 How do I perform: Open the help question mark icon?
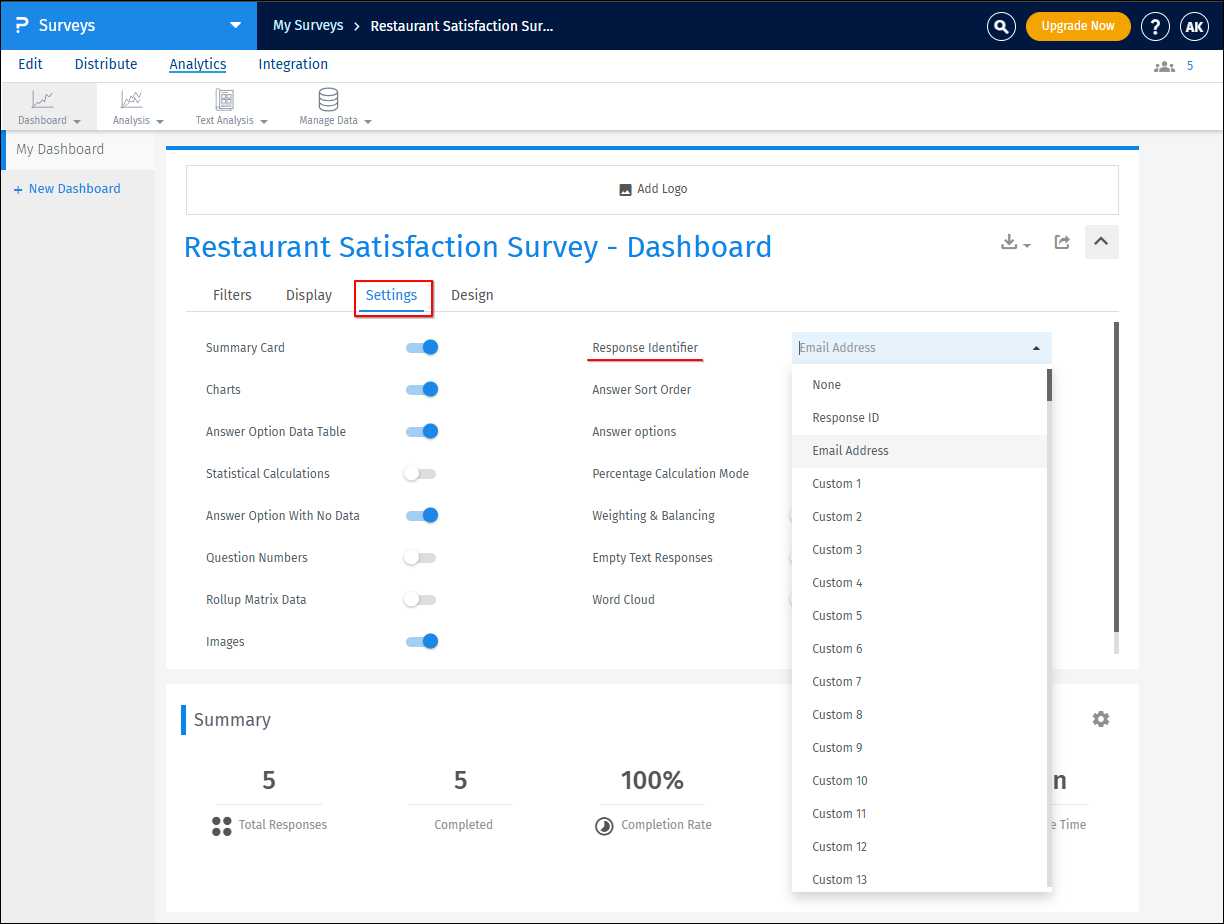1155,26
